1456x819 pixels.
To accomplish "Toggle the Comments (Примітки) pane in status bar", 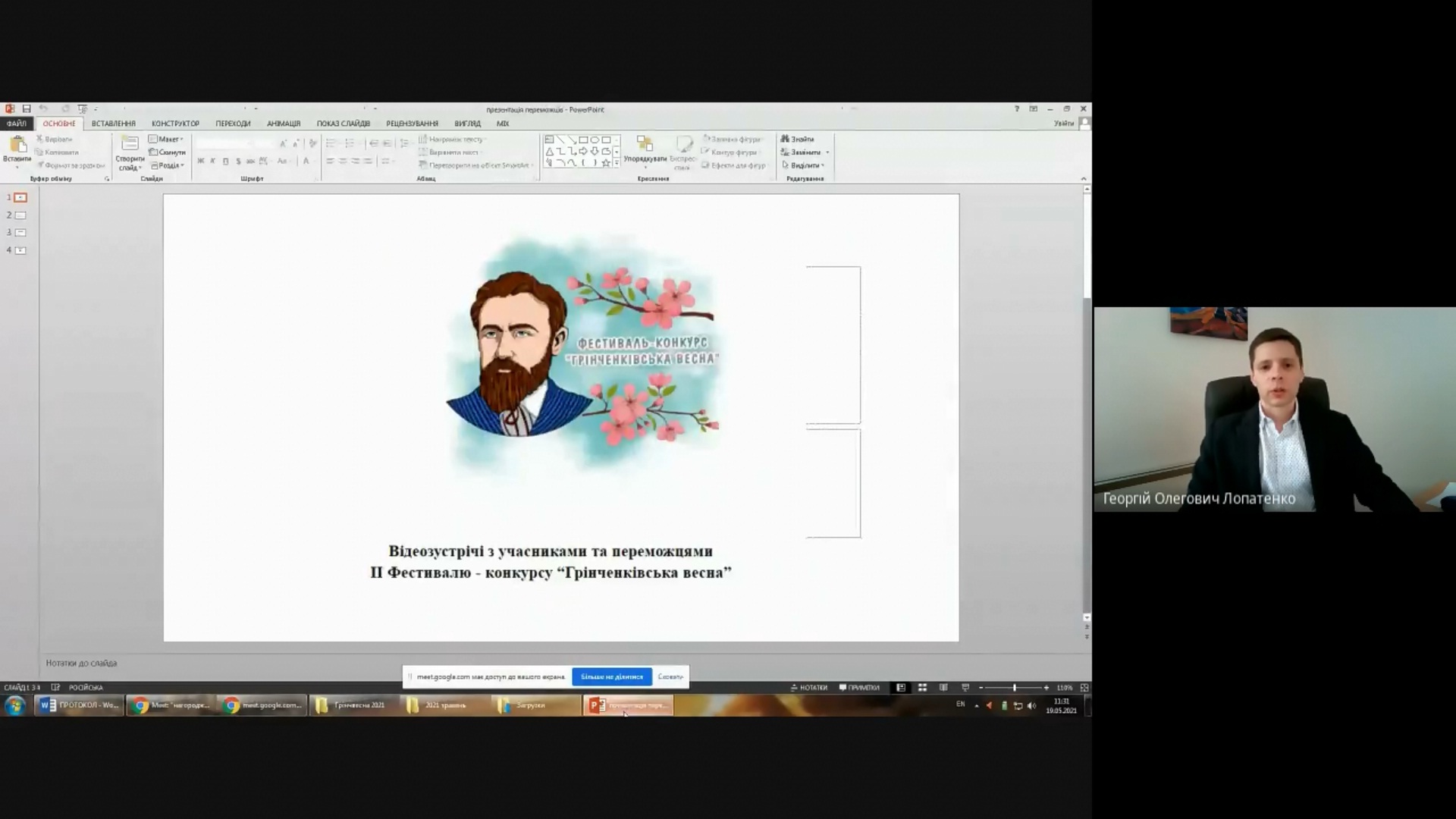I will click(859, 688).
